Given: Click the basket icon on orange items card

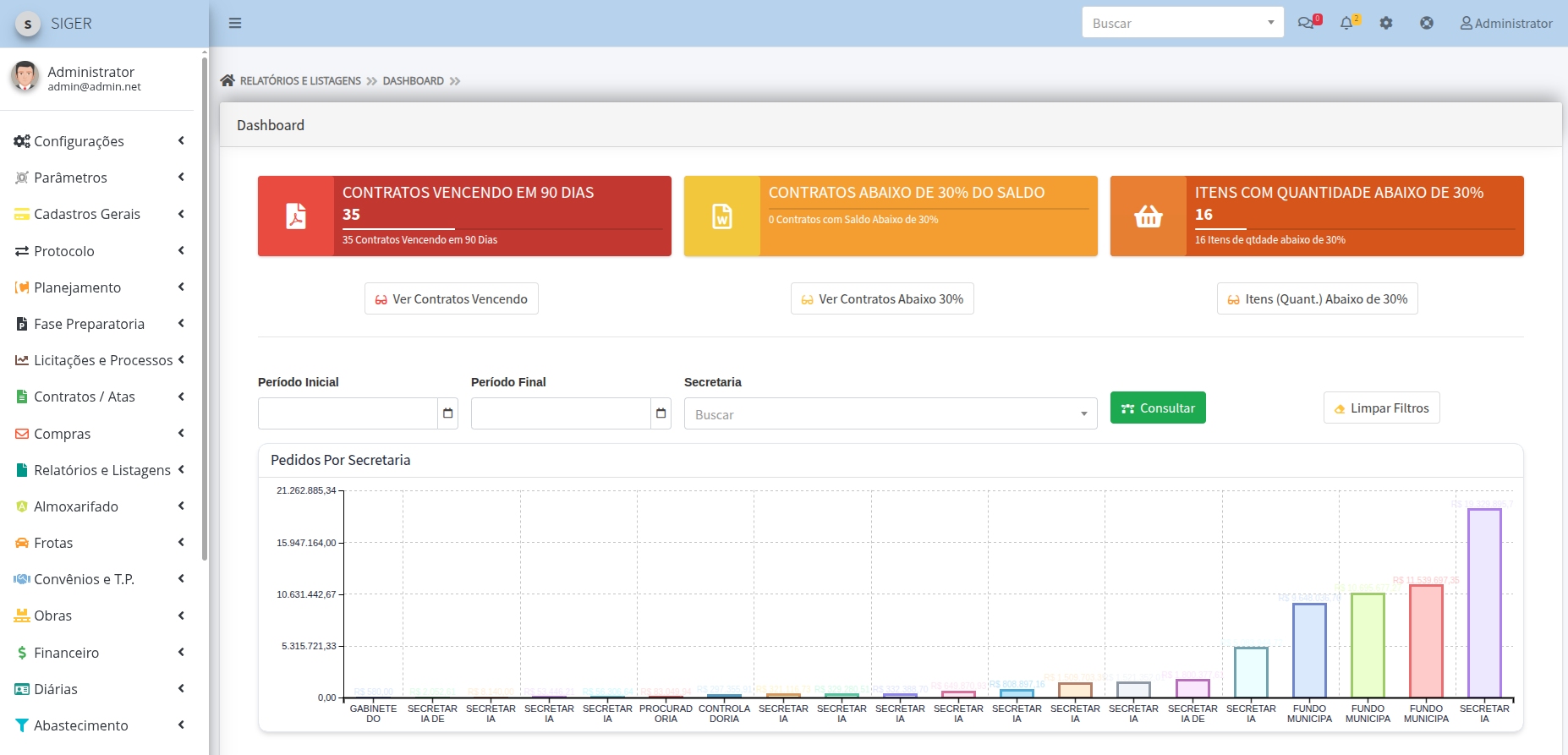Looking at the screenshot, I should tap(1149, 216).
